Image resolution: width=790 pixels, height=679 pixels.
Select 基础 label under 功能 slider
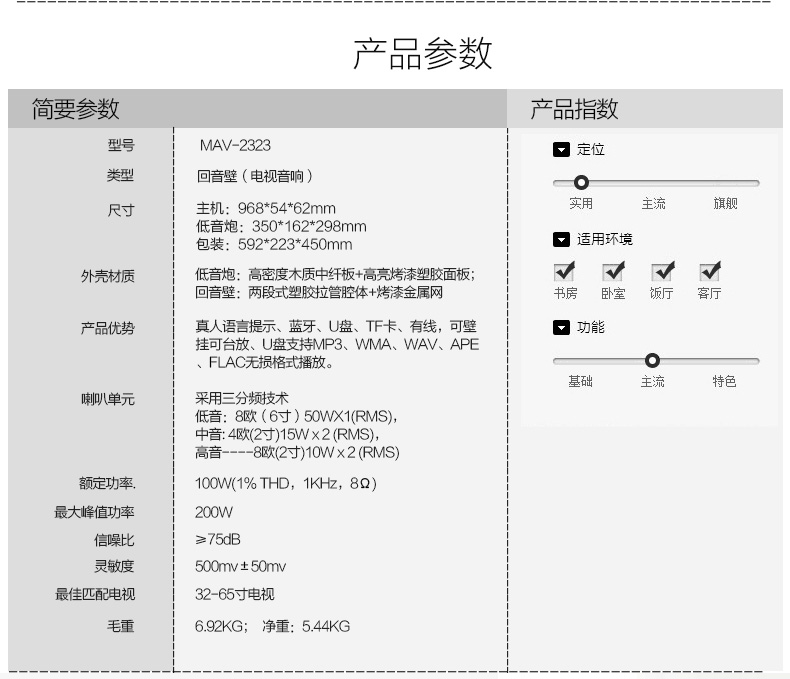point(580,382)
